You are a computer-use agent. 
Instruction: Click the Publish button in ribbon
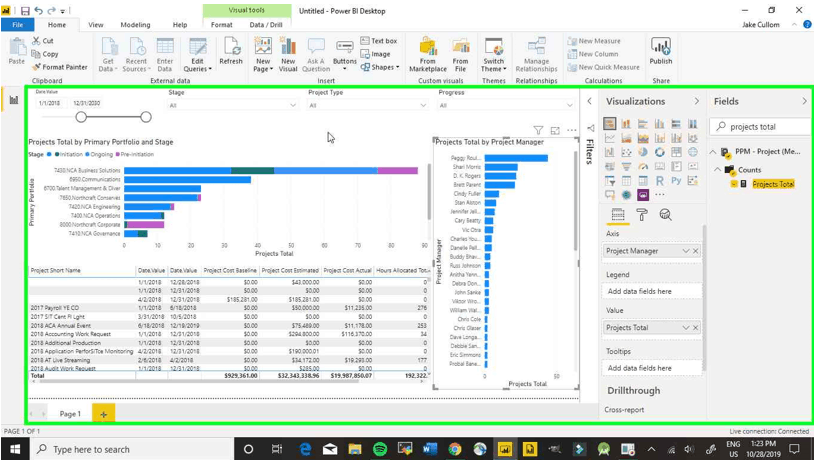tap(660, 51)
